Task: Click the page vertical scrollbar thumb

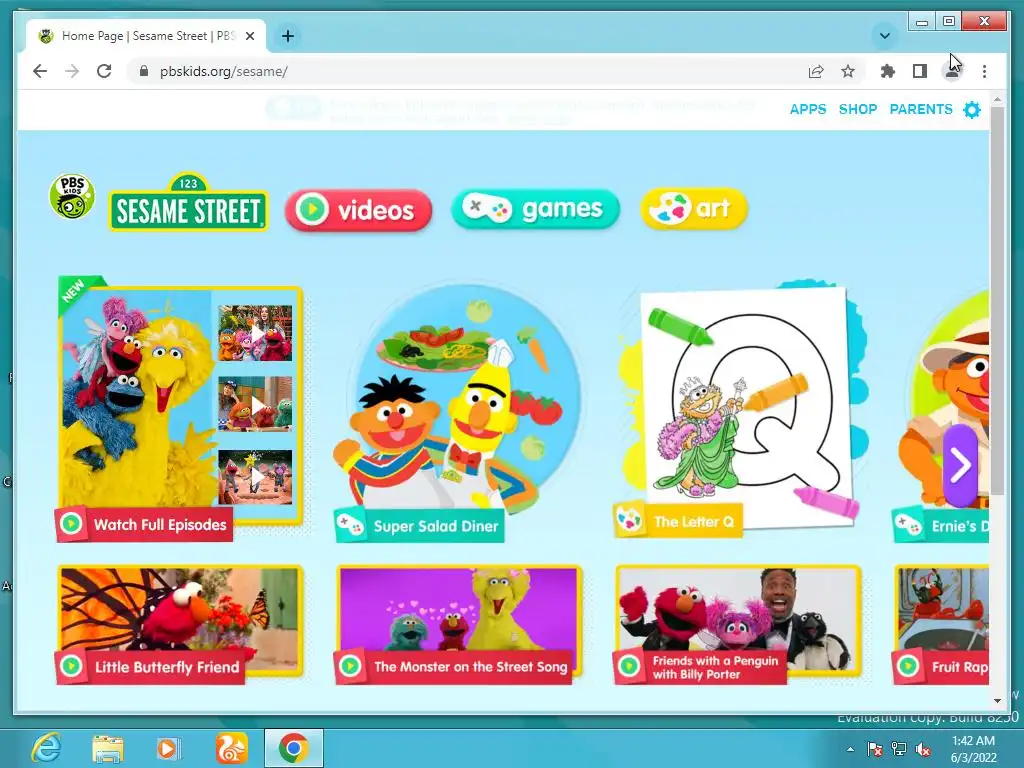Action: [x=997, y=300]
